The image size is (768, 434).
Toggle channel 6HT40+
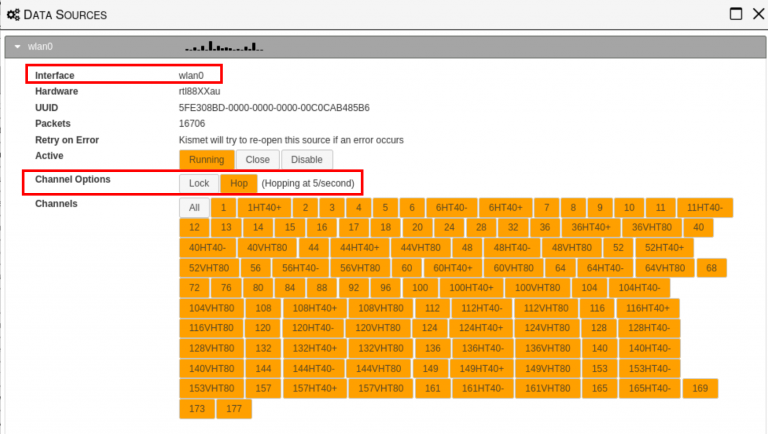[505, 207]
